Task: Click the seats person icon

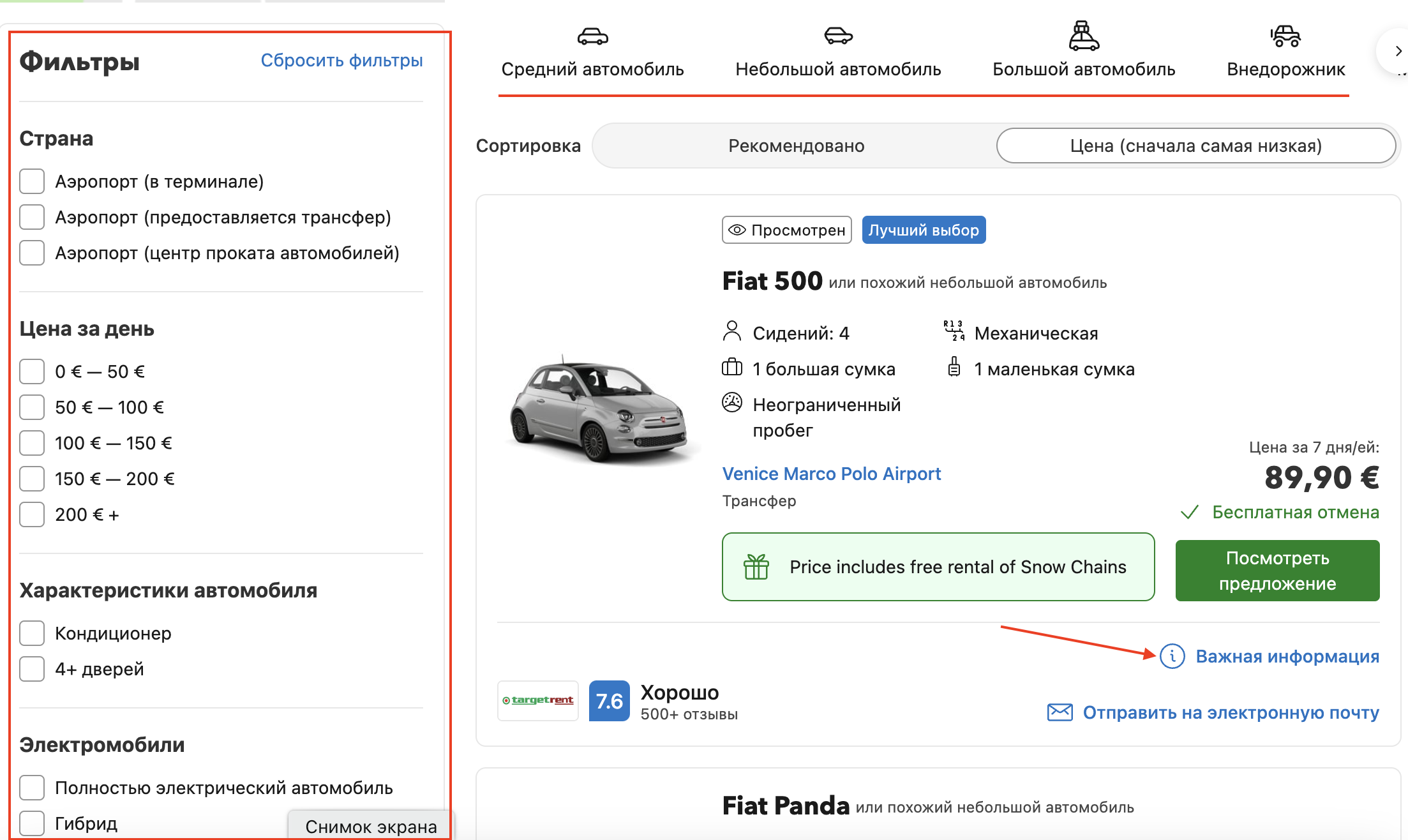Action: 732,331
